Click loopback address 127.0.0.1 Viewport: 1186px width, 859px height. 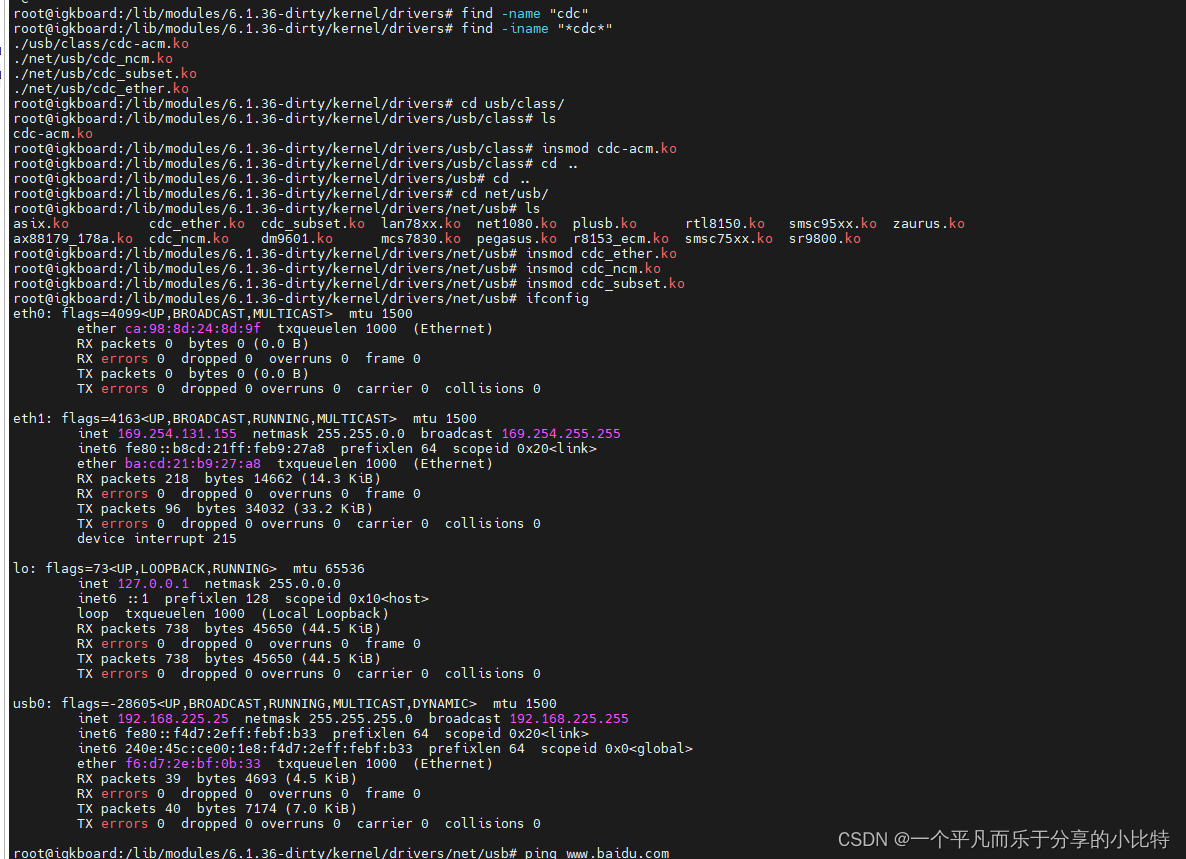153,584
